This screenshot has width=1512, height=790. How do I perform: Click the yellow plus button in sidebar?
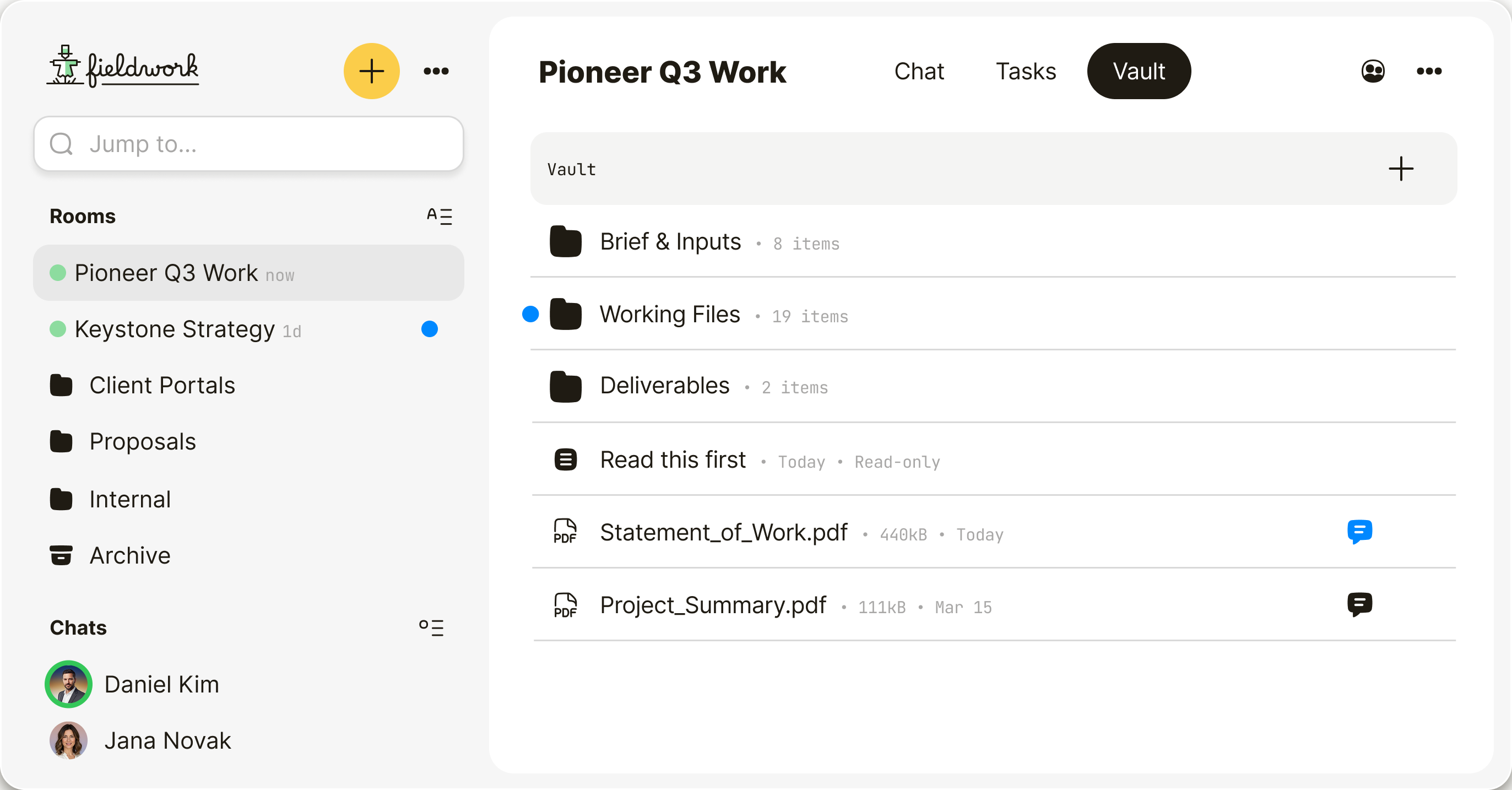(371, 71)
